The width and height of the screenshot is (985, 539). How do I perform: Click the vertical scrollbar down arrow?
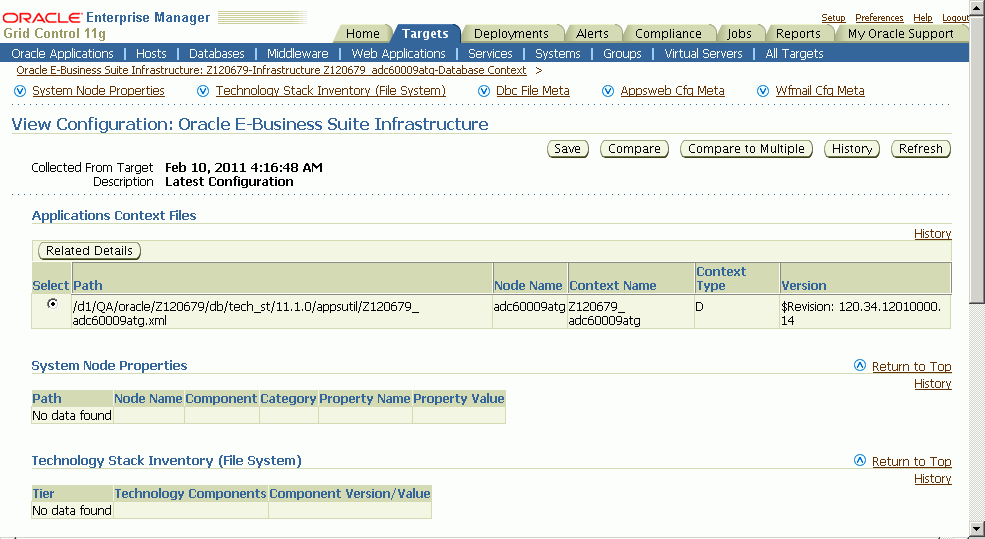(x=977, y=528)
